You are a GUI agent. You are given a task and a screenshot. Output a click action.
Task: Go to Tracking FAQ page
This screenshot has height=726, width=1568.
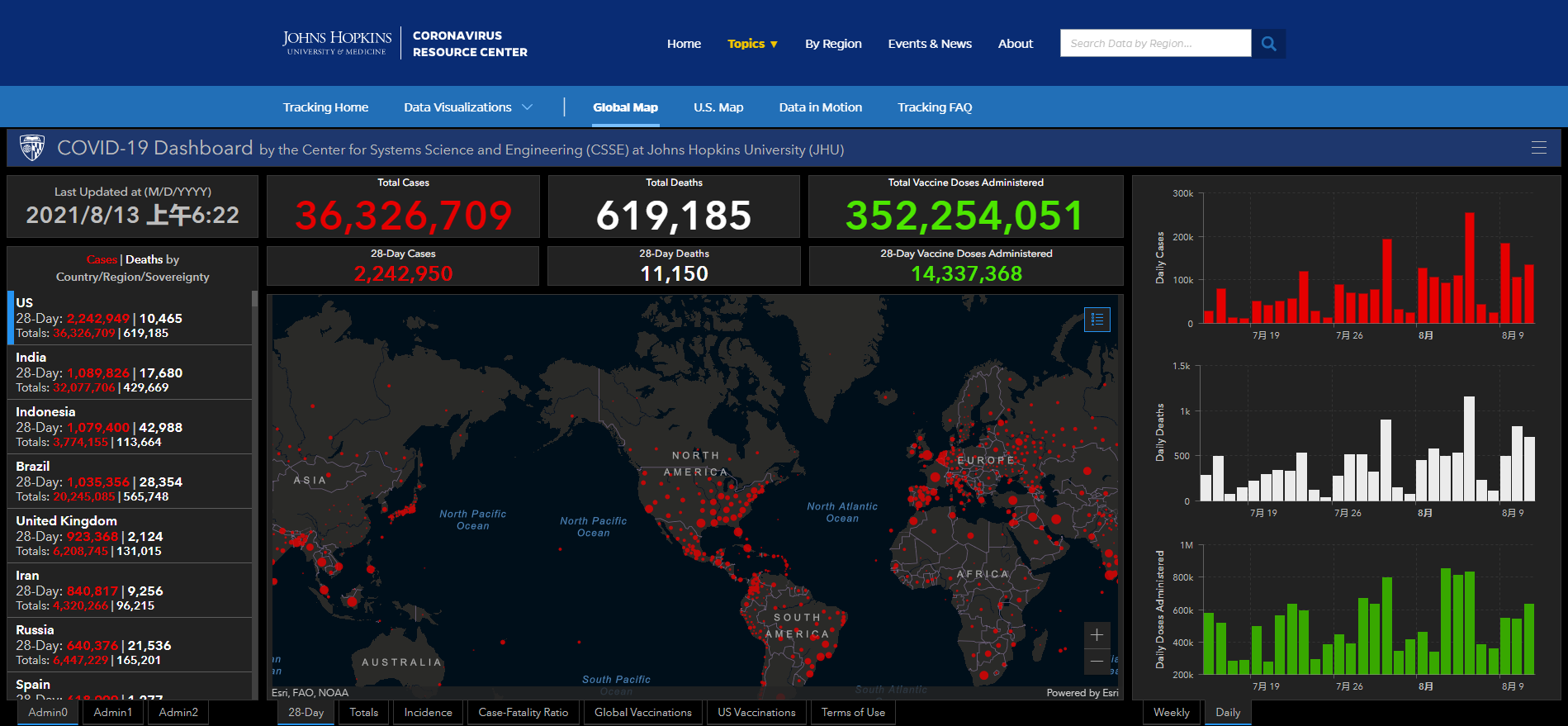pyautogui.click(x=935, y=107)
